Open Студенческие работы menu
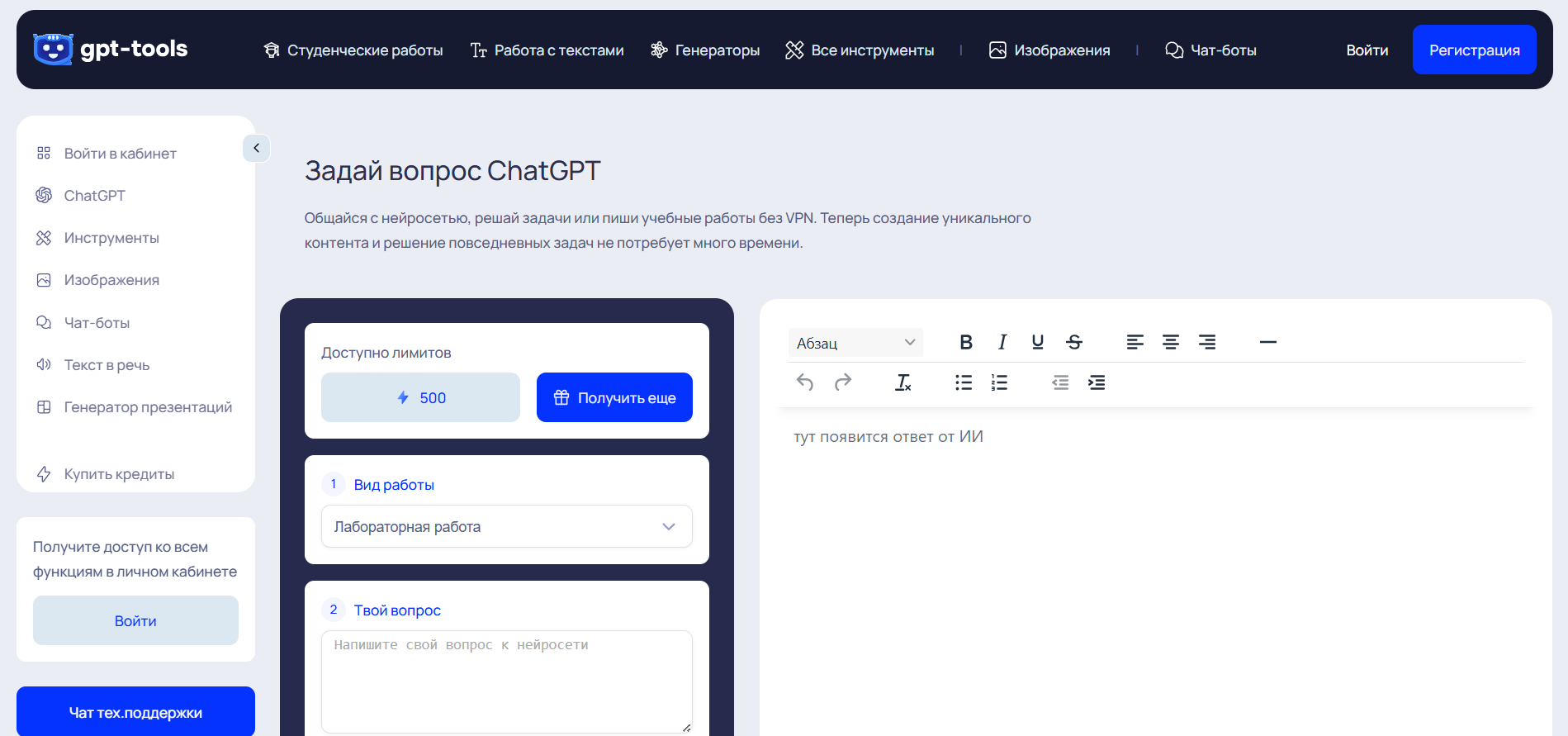 coord(353,50)
